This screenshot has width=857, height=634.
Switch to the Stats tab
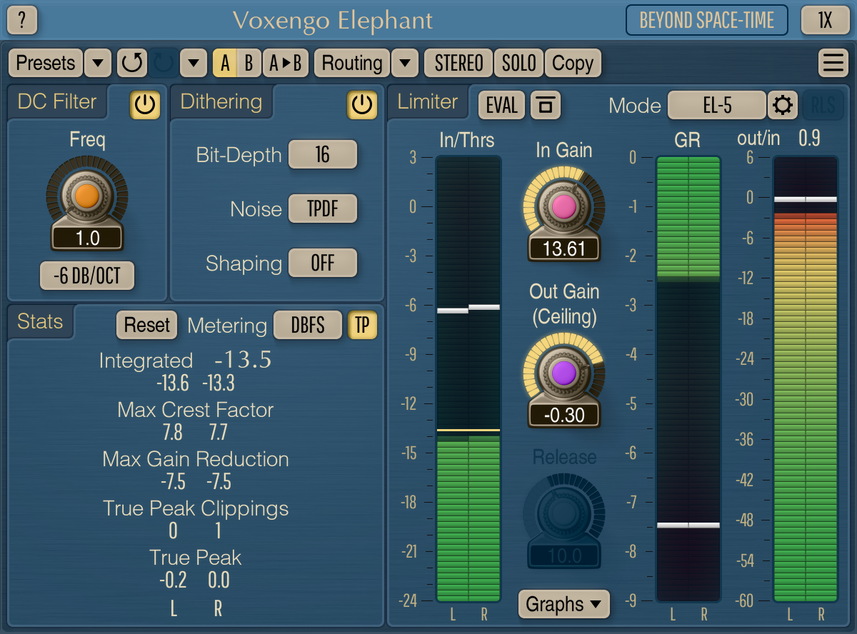40,322
